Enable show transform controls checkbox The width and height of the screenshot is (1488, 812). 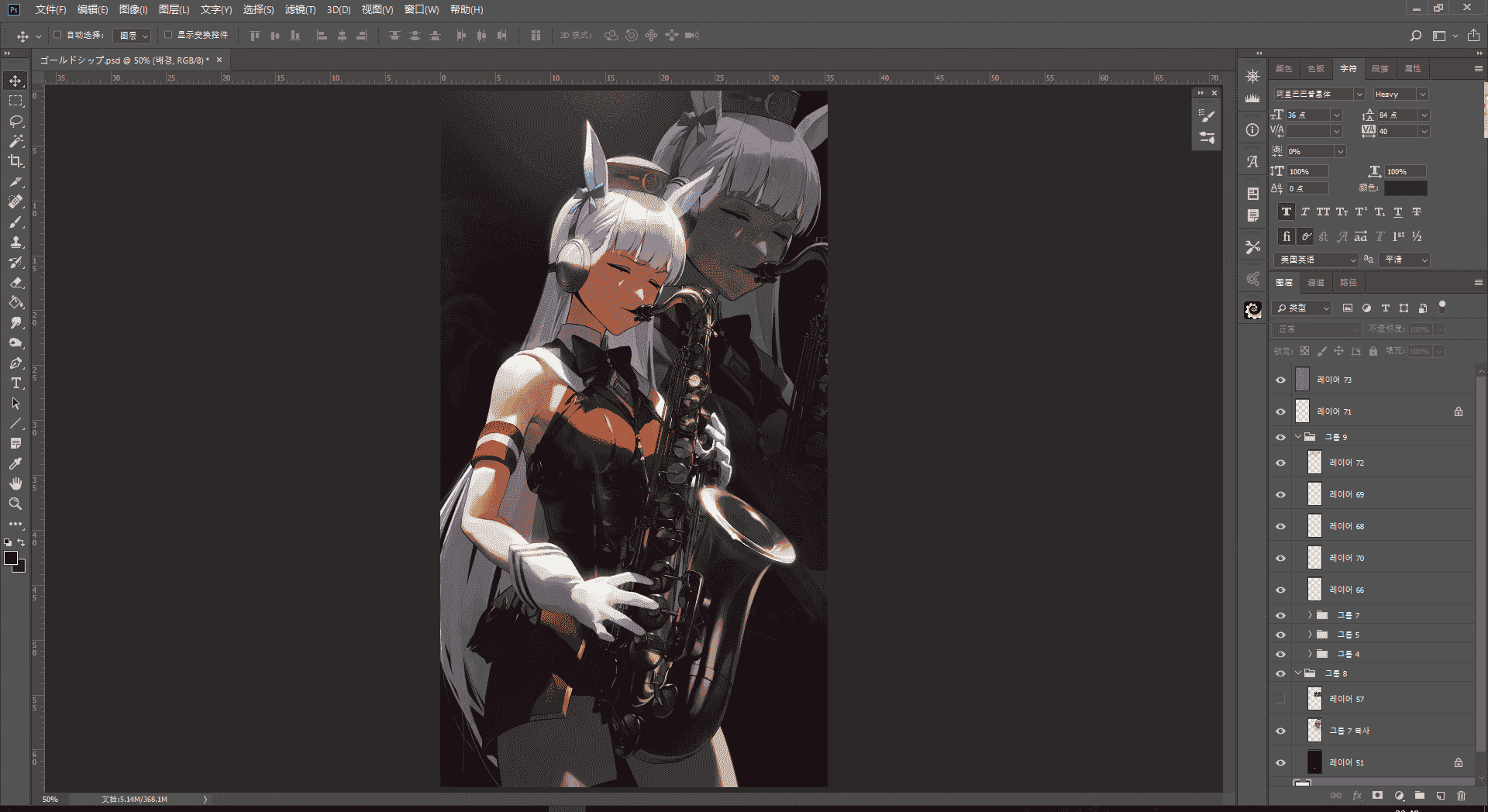point(168,35)
